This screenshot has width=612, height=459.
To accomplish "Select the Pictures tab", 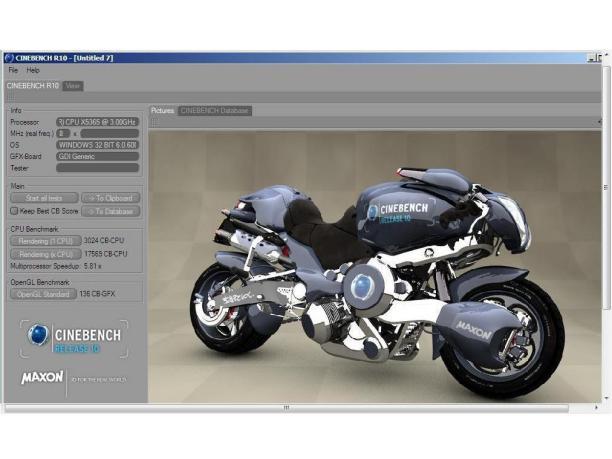I will [x=162, y=111].
